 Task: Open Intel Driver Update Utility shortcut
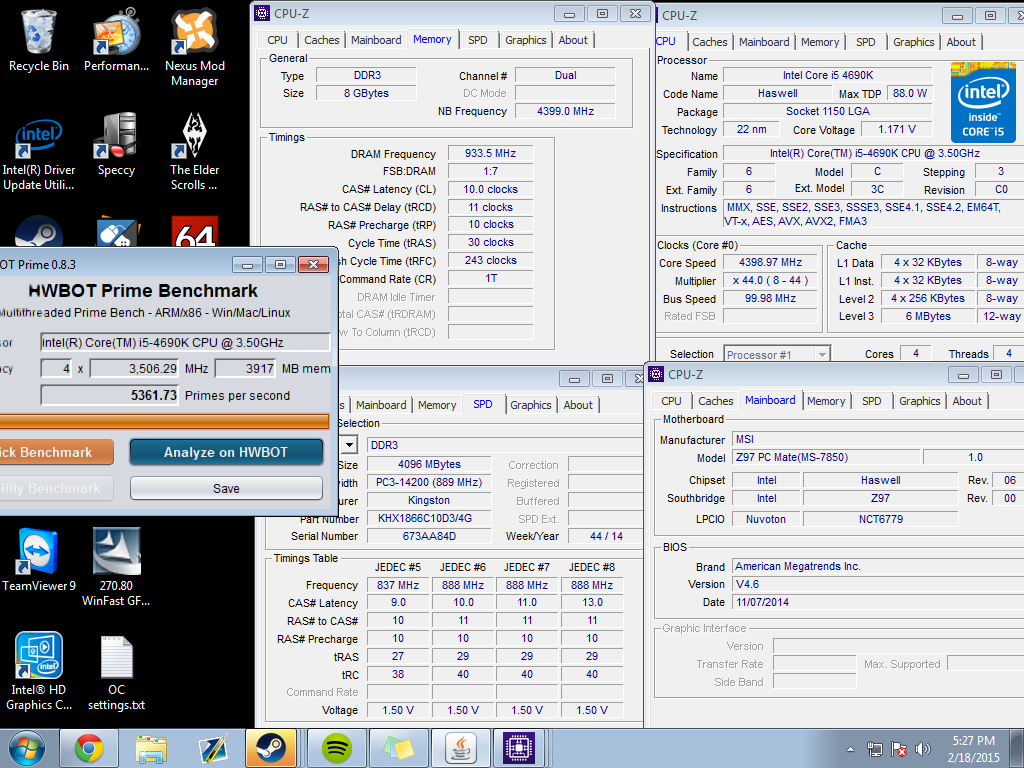point(39,152)
